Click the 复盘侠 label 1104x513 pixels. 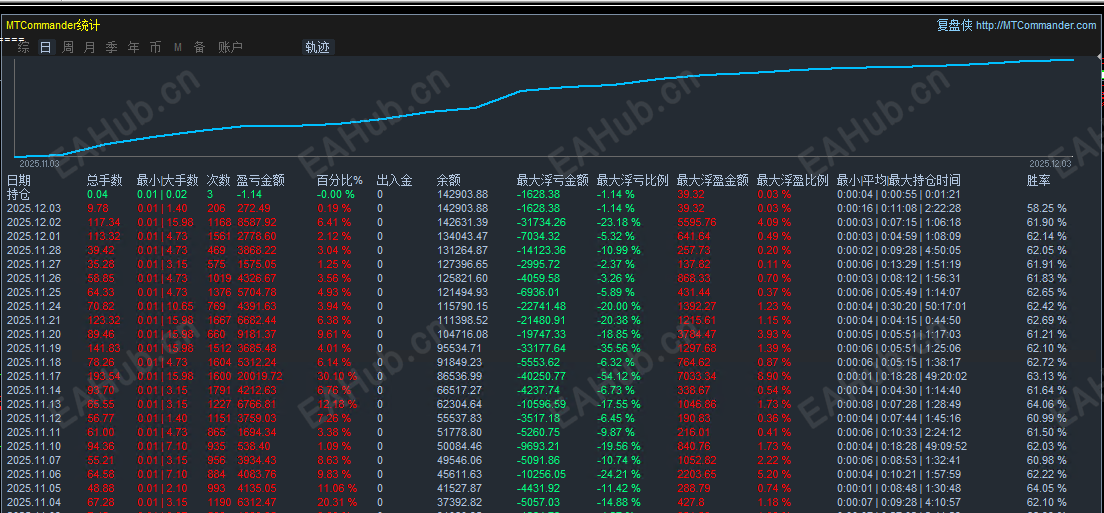pyautogui.click(x=954, y=25)
